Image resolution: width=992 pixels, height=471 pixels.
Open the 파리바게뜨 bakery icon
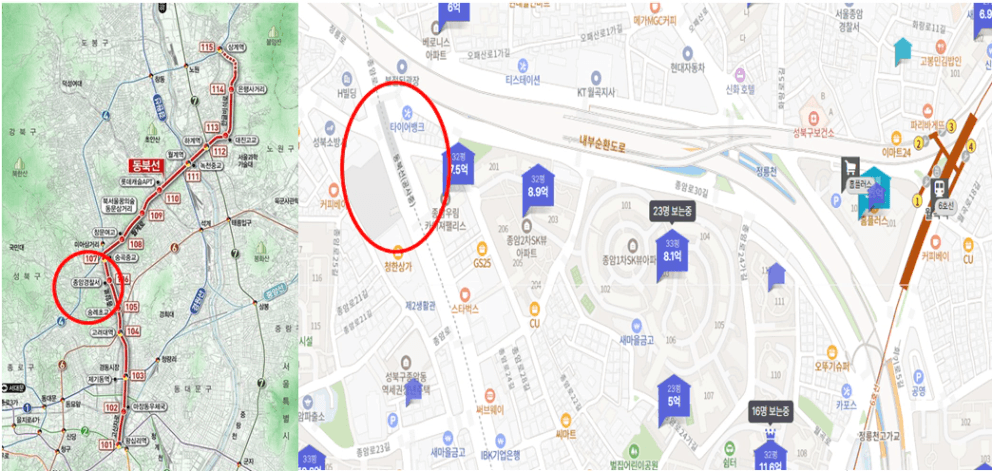[x=927, y=111]
